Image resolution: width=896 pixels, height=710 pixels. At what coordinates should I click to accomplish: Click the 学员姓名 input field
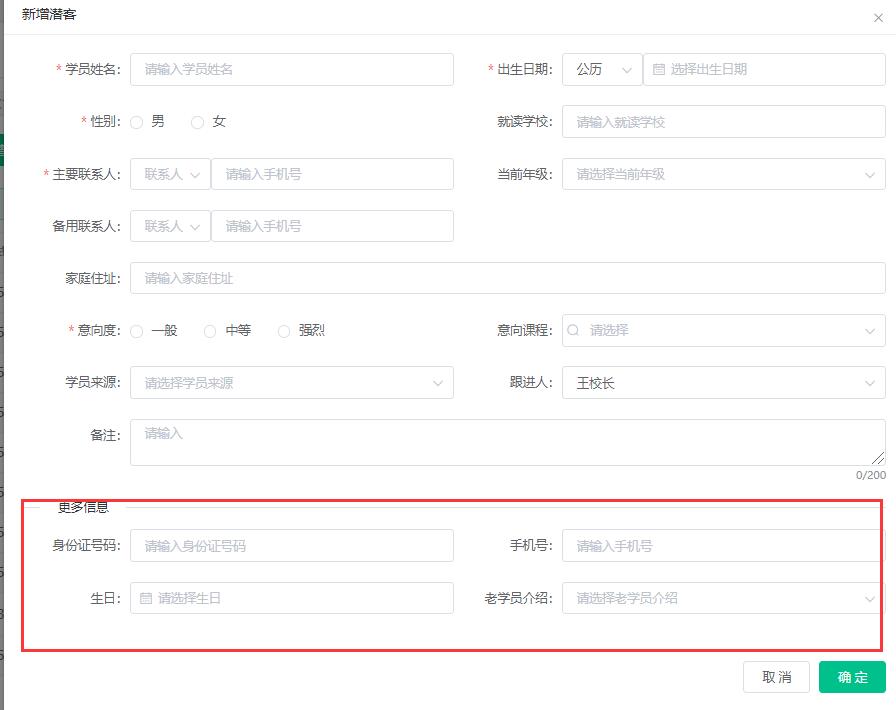[x=291, y=70]
